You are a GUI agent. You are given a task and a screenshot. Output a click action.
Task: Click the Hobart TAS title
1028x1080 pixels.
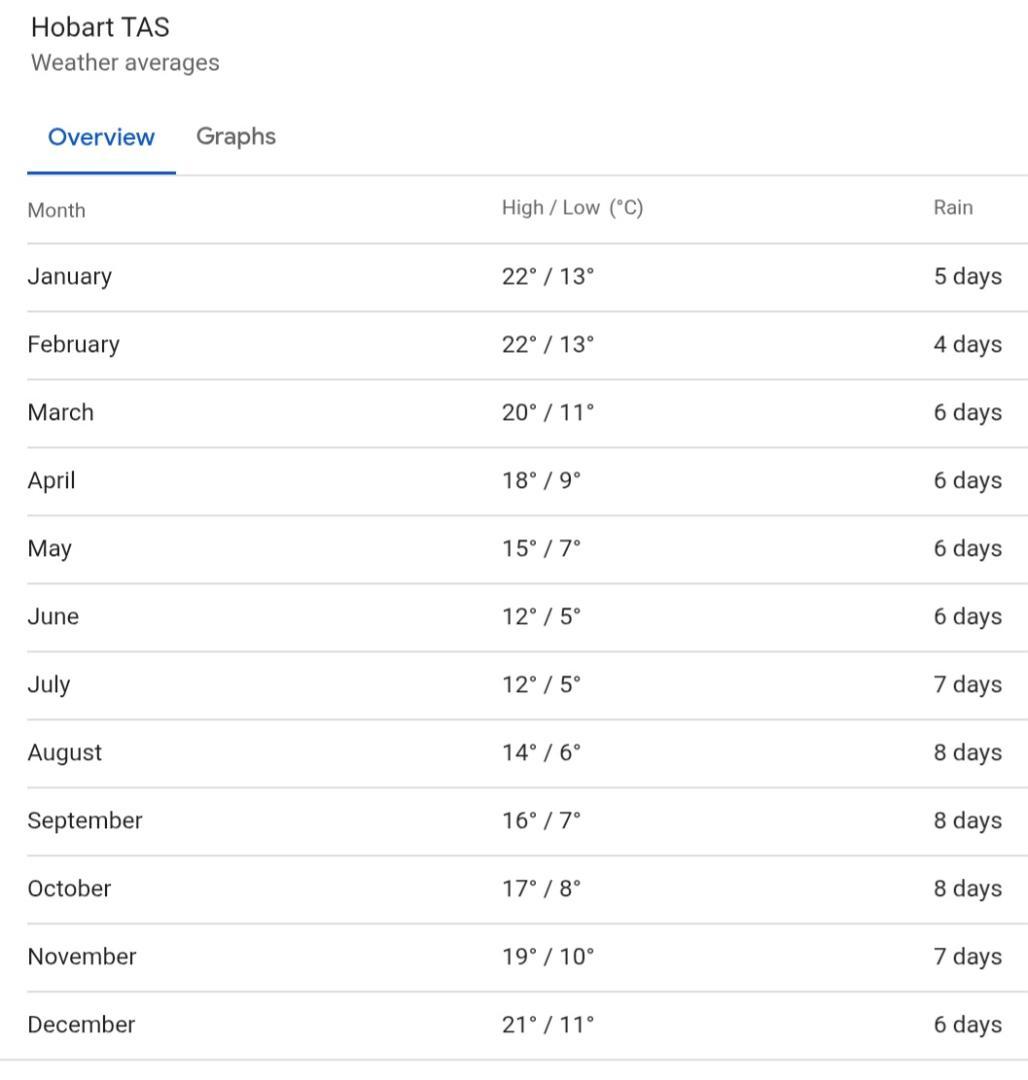tap(100, 27)
